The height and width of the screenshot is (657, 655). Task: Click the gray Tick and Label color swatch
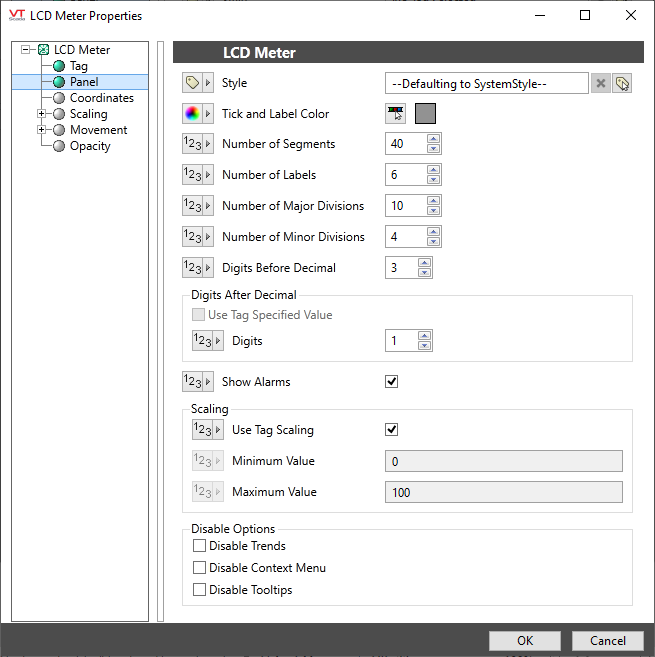coord(425,114)
